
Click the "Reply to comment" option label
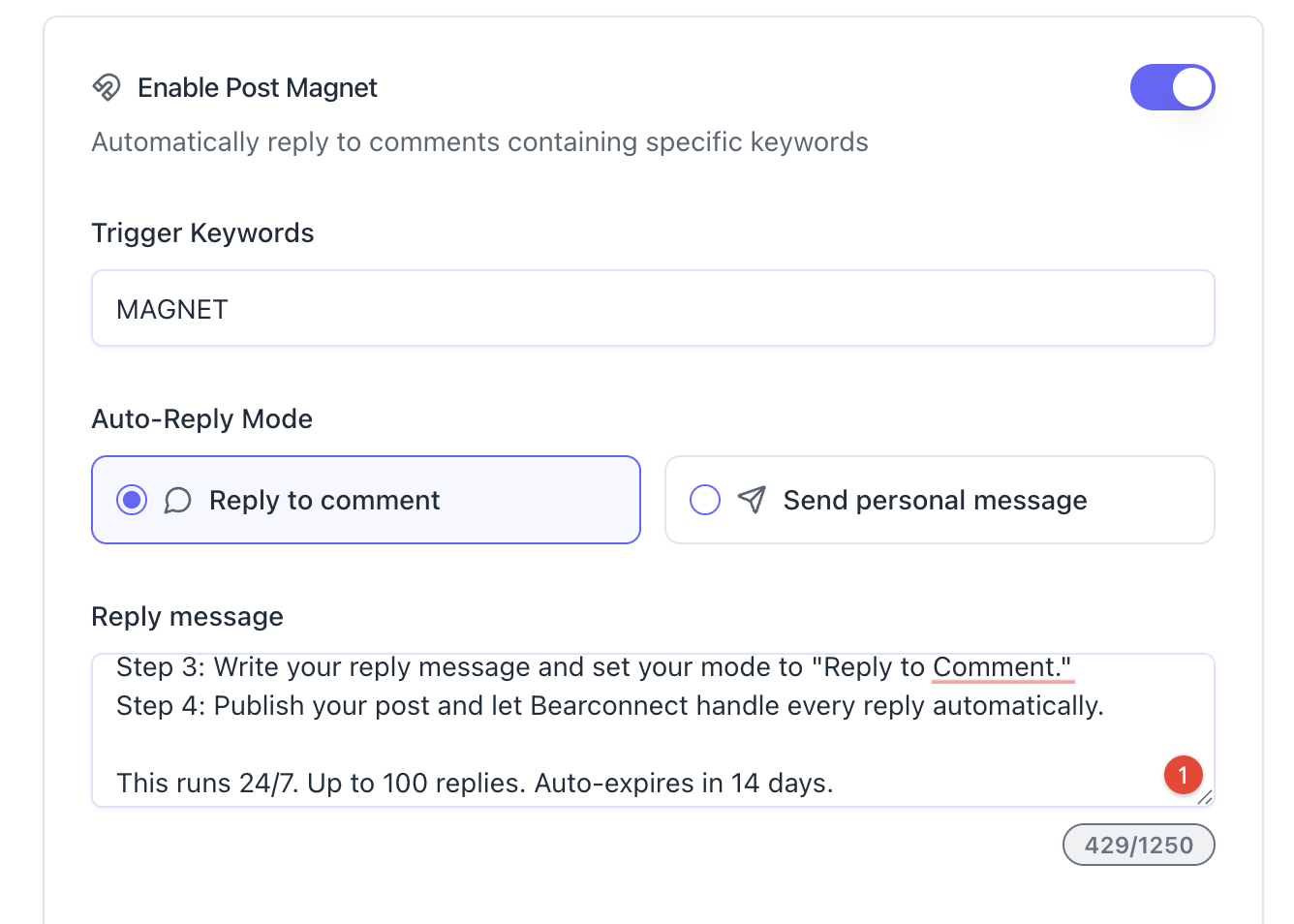pos(324,501)
